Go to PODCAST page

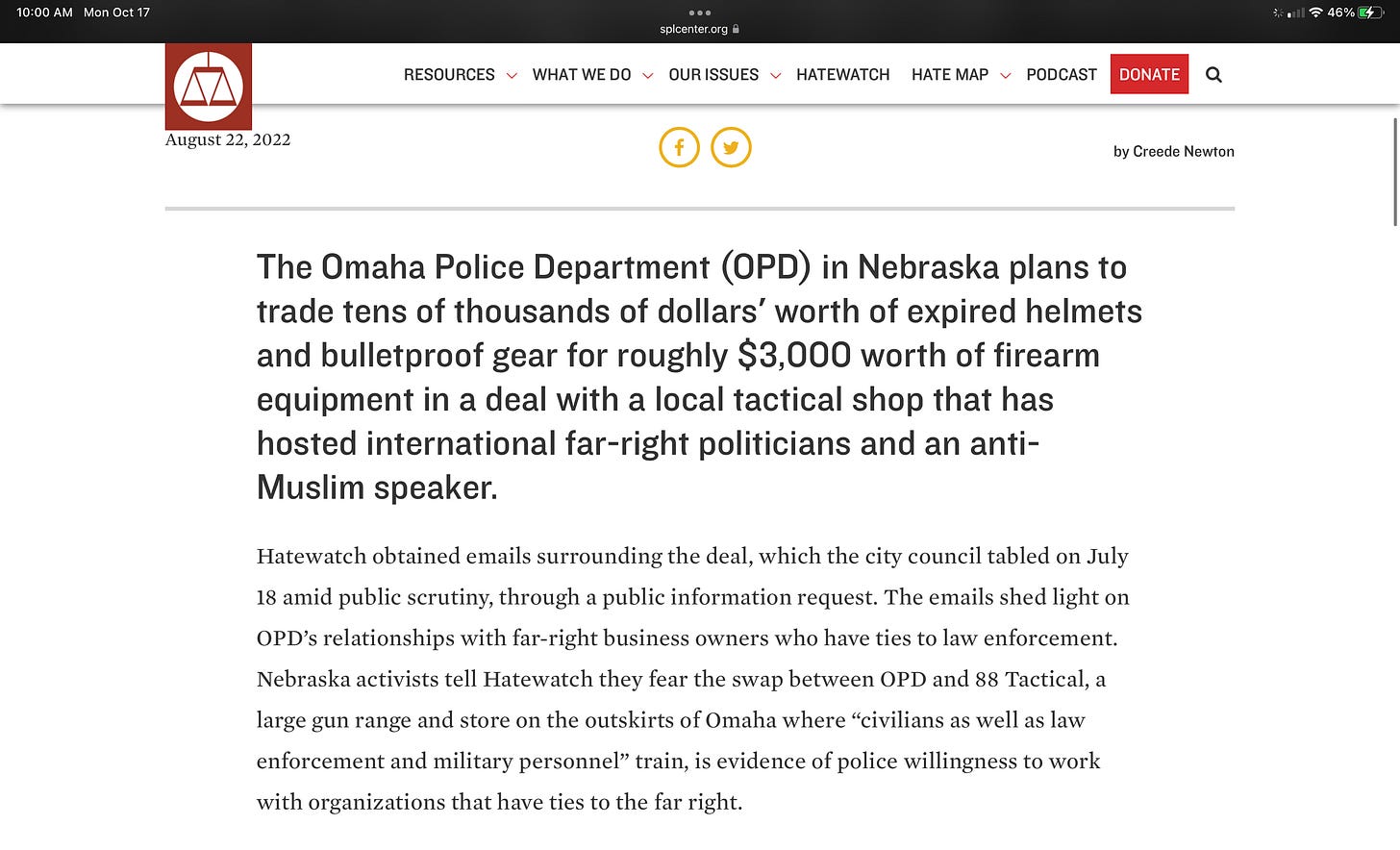[1062, 75]
